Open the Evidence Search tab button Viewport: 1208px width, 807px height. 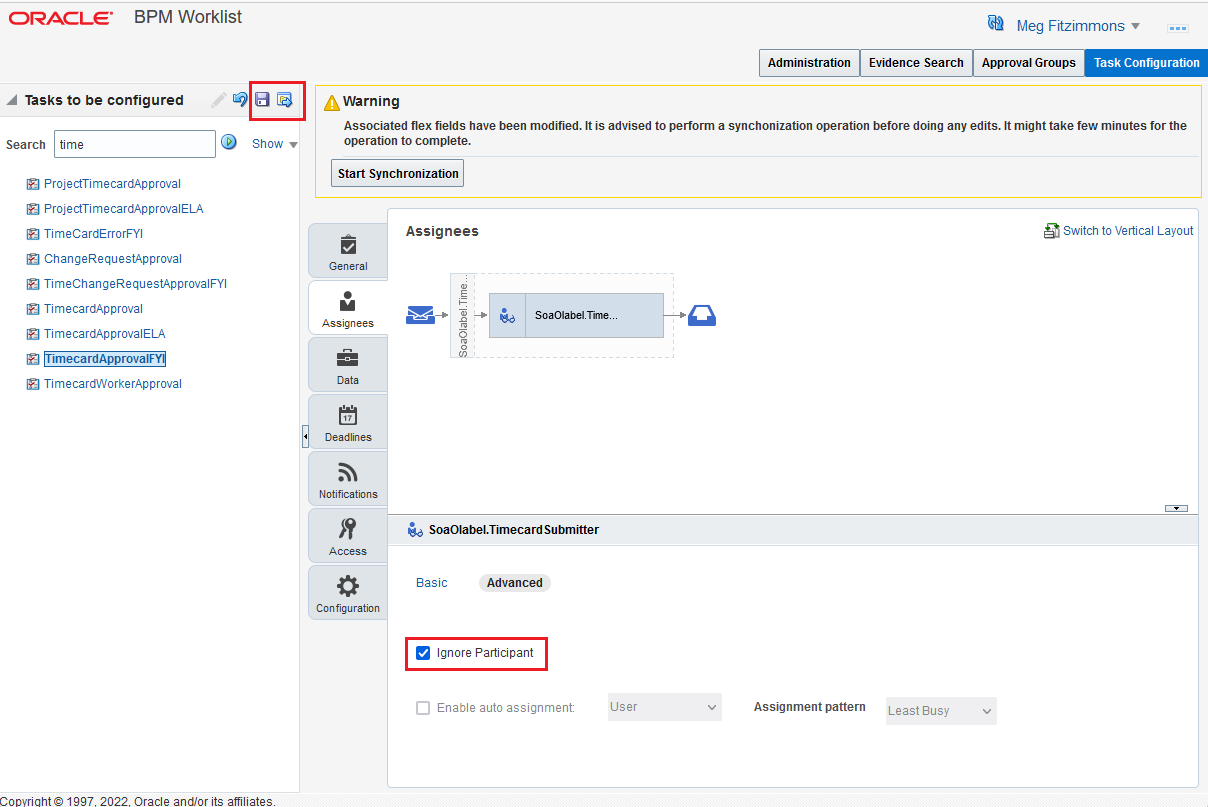pyautogui.click(x=916, y=63)
